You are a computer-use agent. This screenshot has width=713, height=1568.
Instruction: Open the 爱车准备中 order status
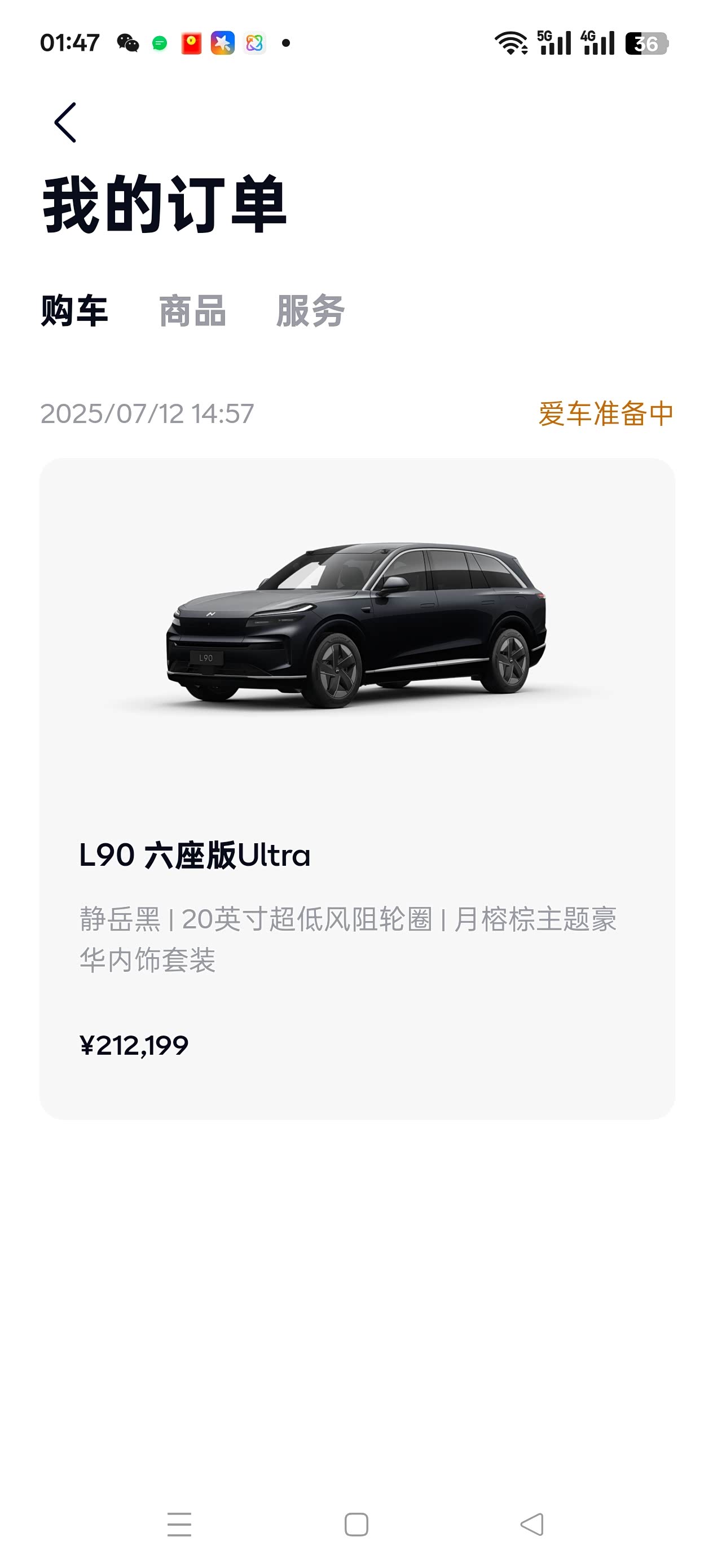click(606, 414)
